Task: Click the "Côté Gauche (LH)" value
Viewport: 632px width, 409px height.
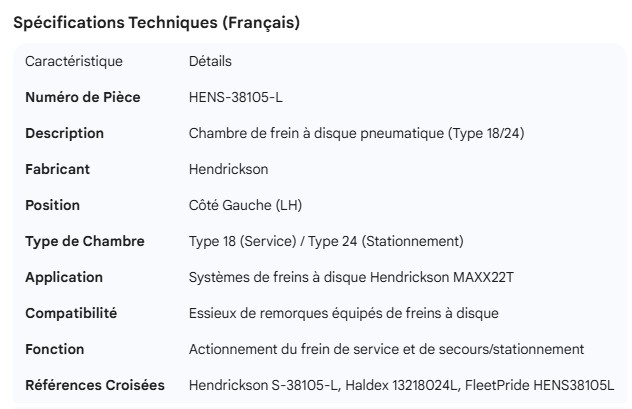Action: tap(245, 205)
